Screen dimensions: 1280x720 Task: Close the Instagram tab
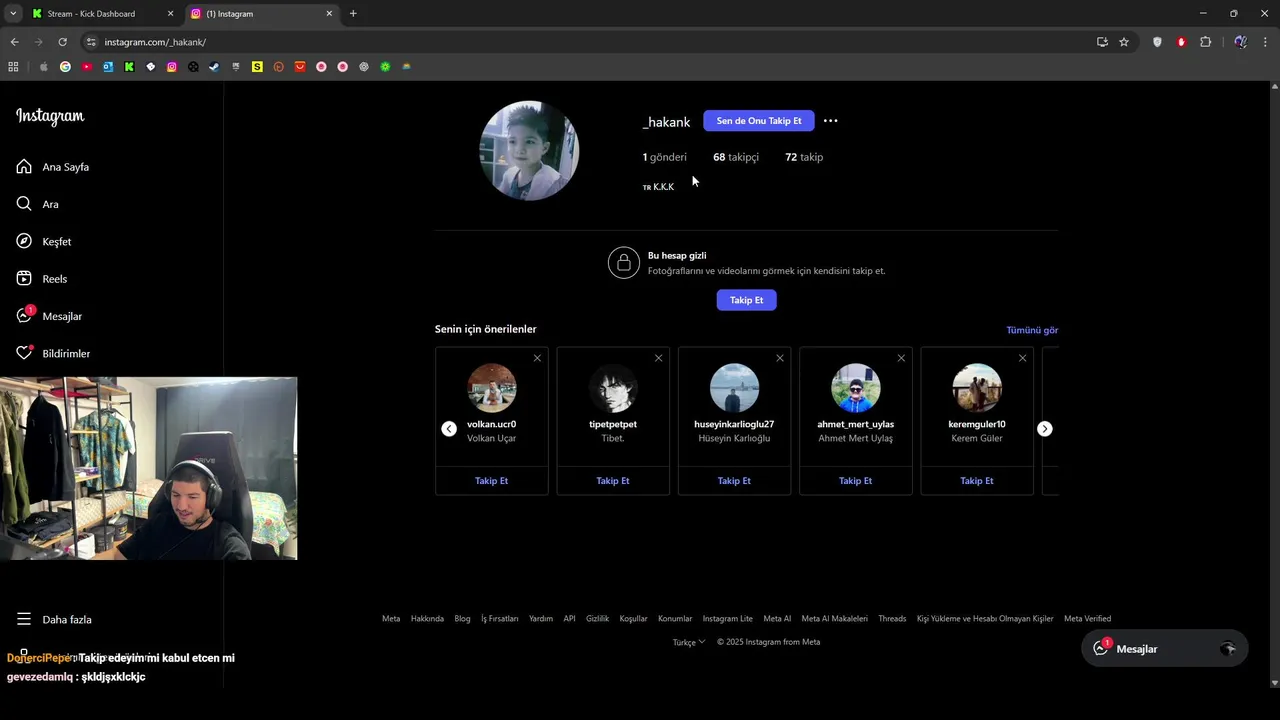coord(329,14)
